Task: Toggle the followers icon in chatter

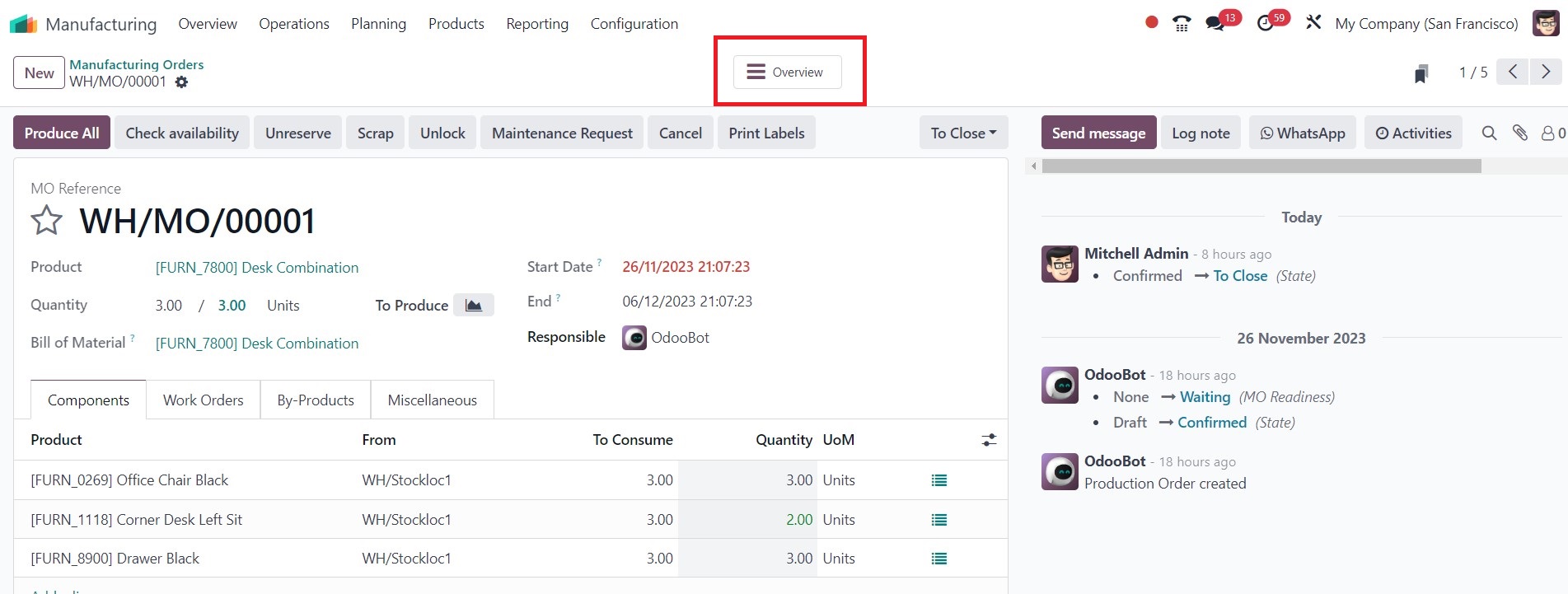Action: pos(1552,133)
